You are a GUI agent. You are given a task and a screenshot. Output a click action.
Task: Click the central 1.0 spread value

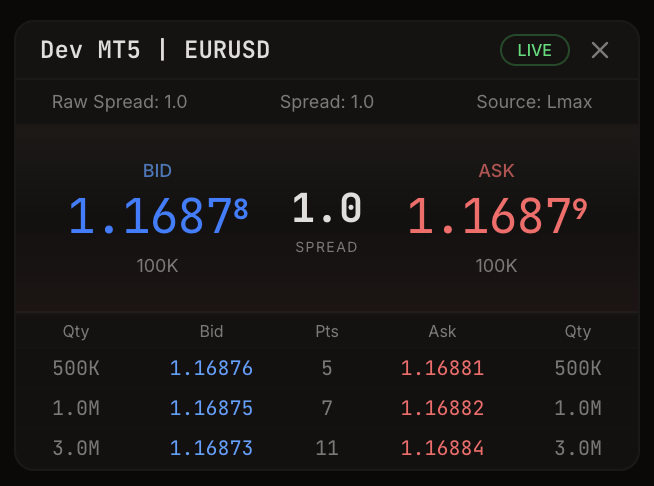(x=327, y=208)
